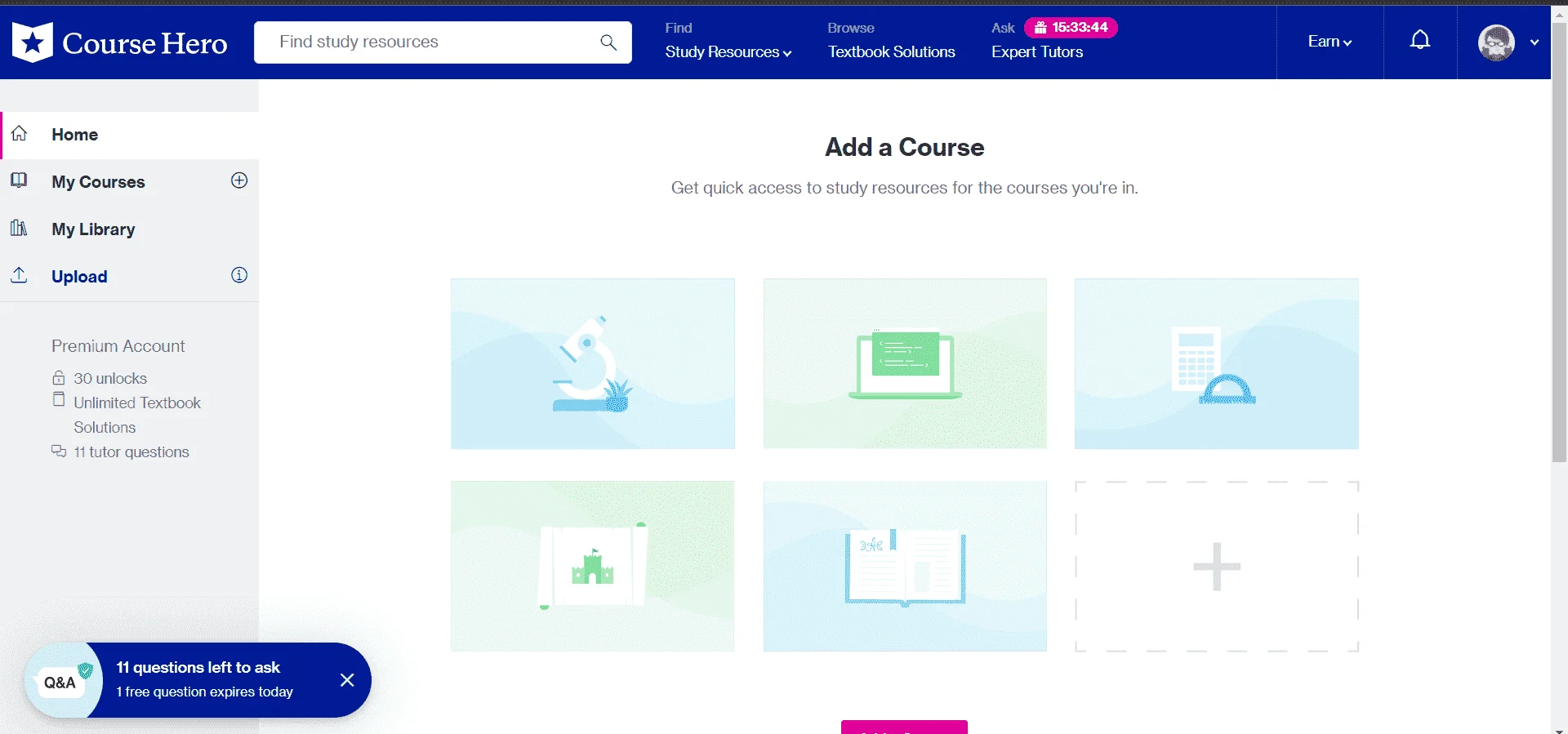Viewport: 1568px width, 734px height.
Task: Open Ask Expert Tutors
Action: pos(1037,51)
